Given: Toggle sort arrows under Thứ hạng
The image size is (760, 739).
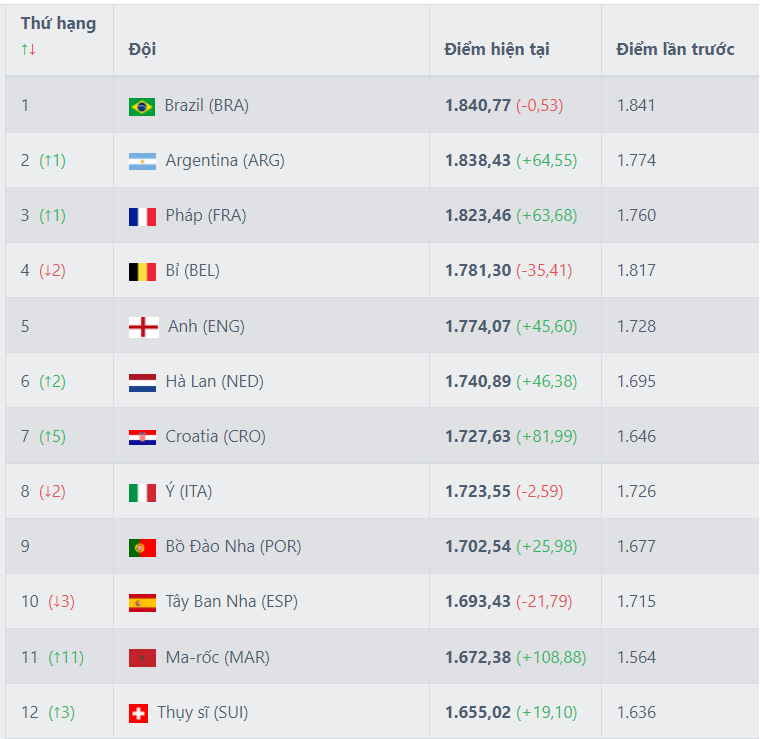Looking at the screenshot, I should (28, 49).
